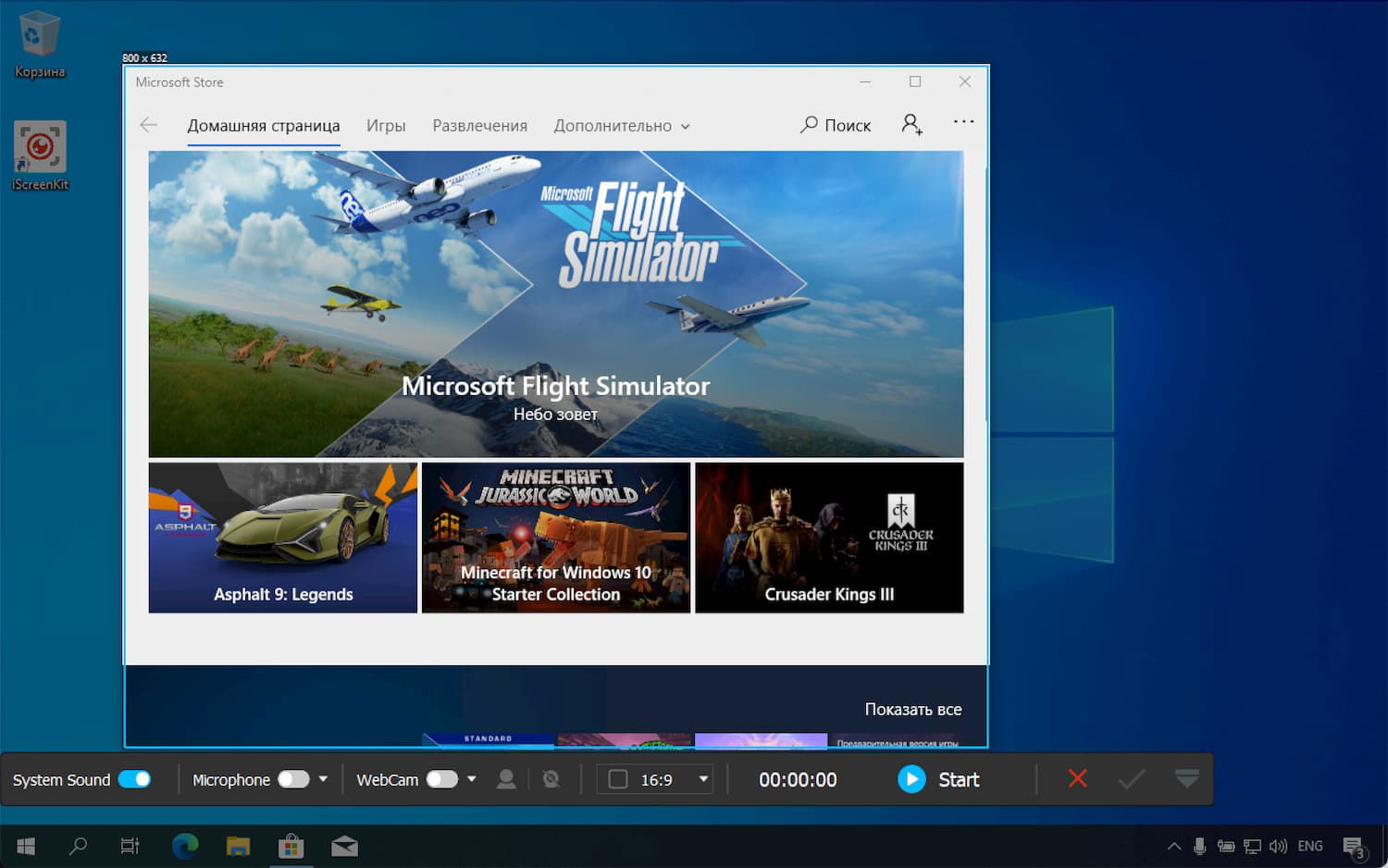Select the iScreenKit desktop shortcut
The height and width of the screenshot is (868, 1388).
point(40,155)
